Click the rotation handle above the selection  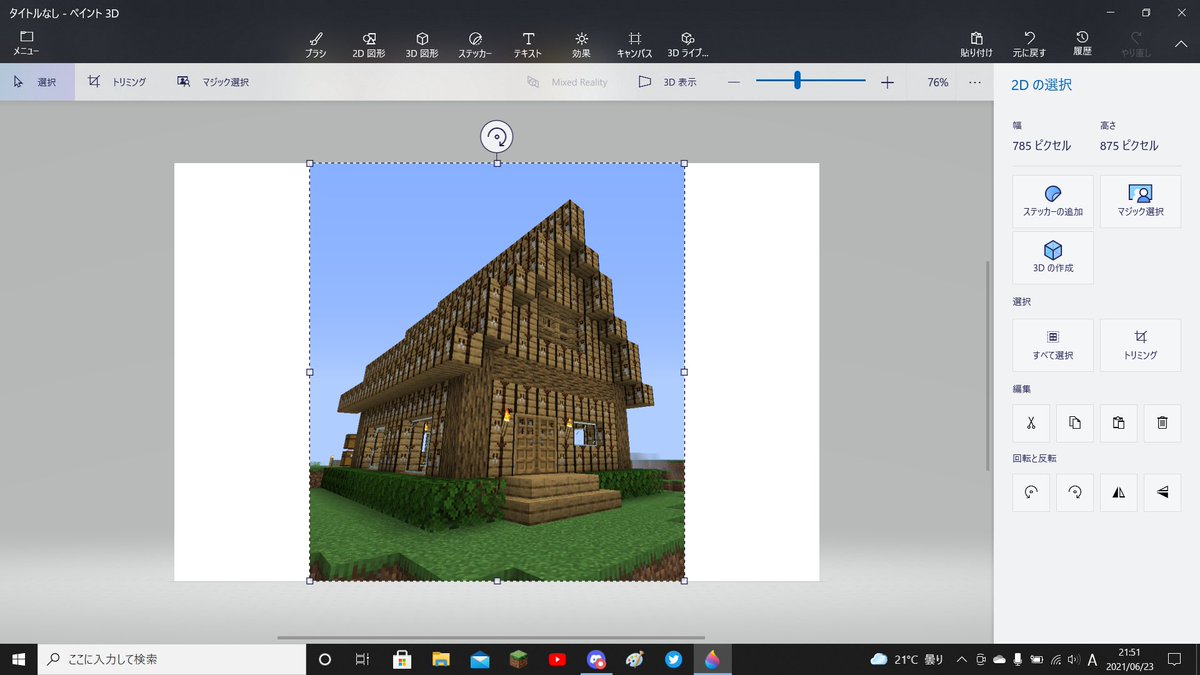coord(497,136)
